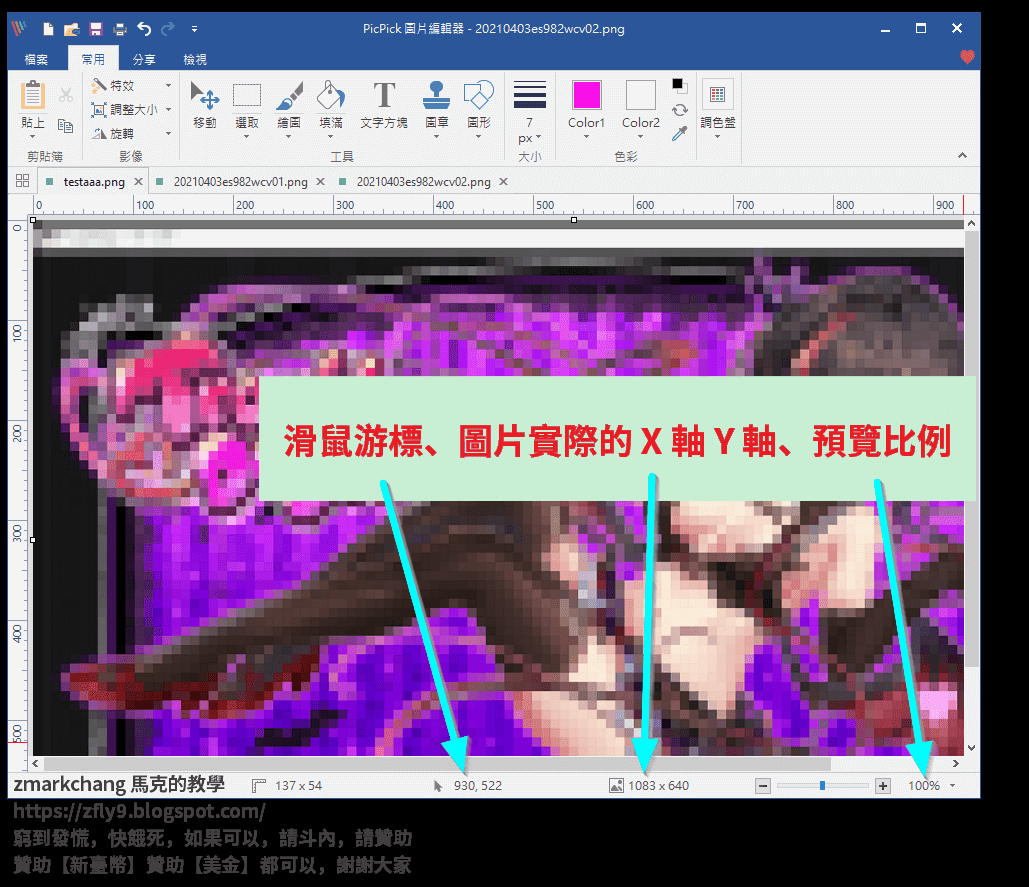This screenshot has height=887, width=1029.
Task: Click the scissors Cut icon
Action: pyautogui.click(x=66, y=95)
